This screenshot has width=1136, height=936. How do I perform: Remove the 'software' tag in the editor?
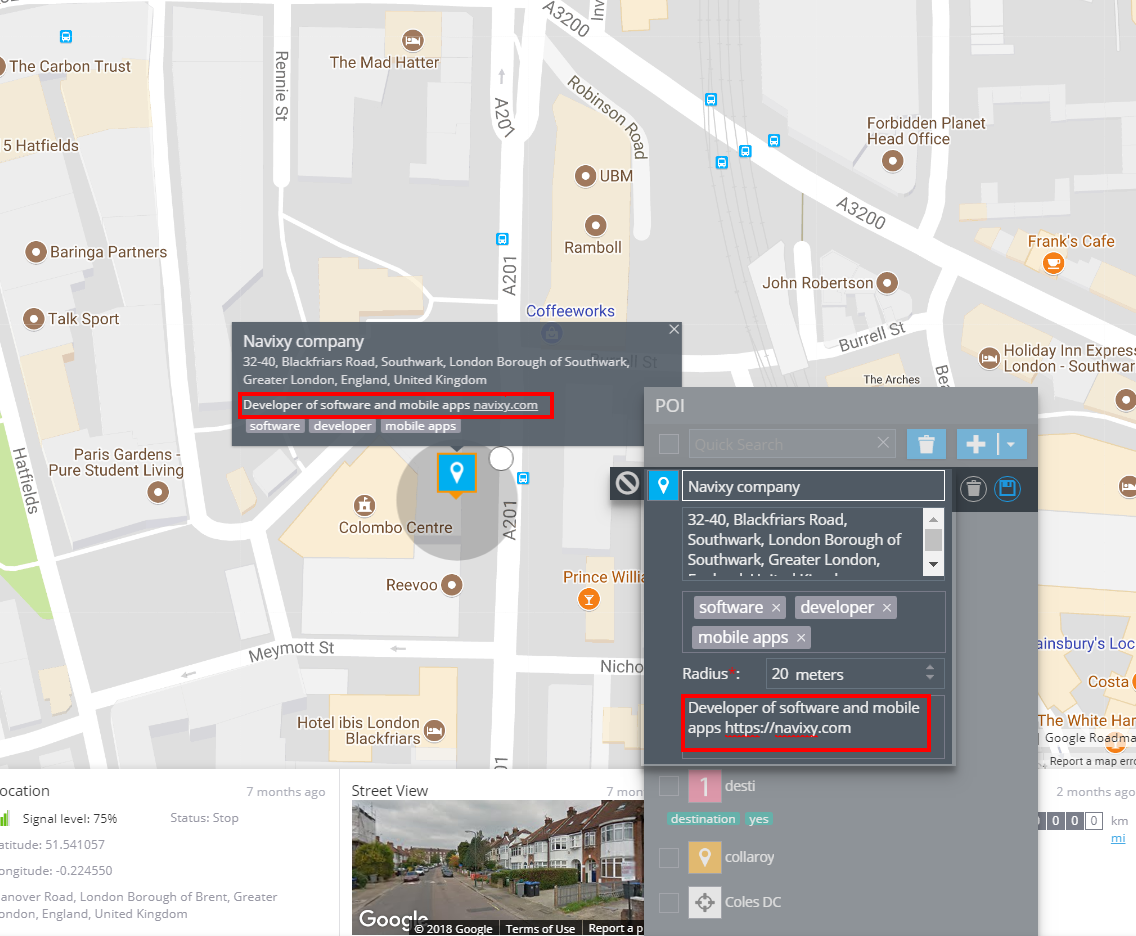click(x=776, y=608)
